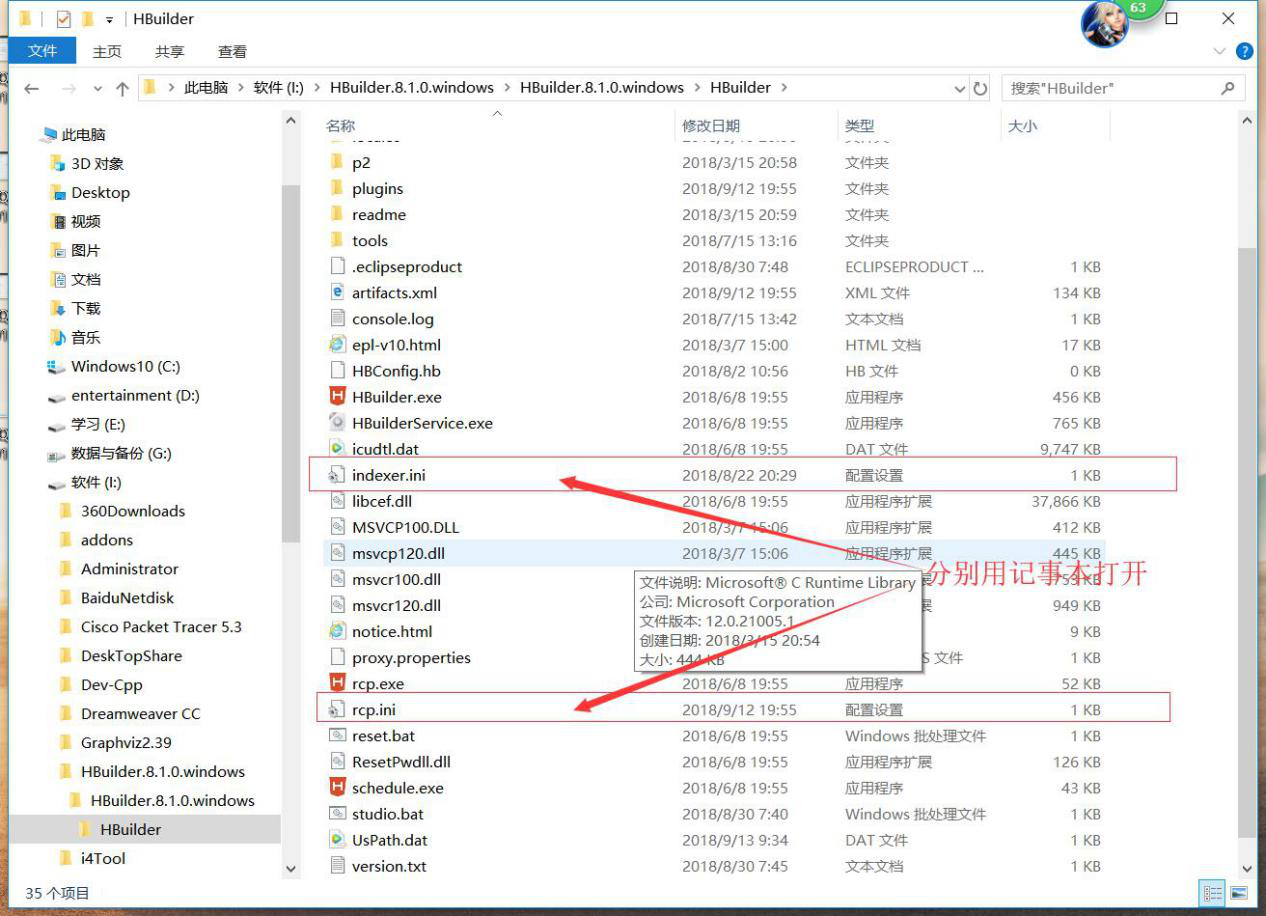Select the proxy.properties file name
Image resolution: width=1266 pixels, height=916 pixels.
(x=411, y=657)
